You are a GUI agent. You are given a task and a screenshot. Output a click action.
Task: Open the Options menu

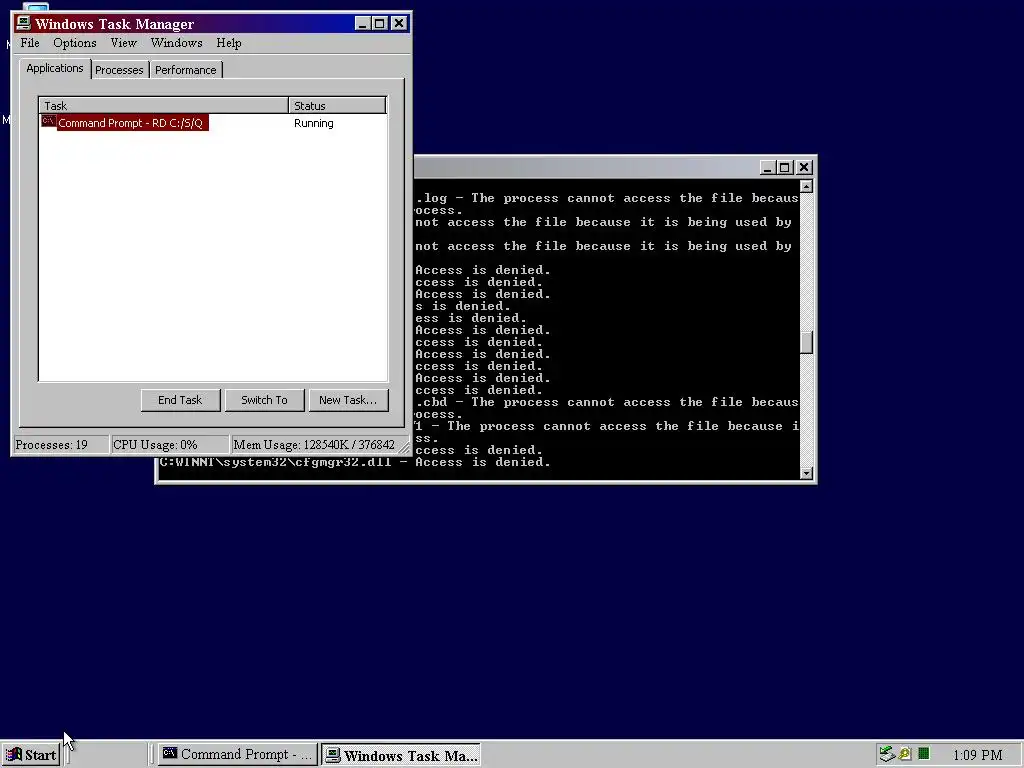[74, 43]
